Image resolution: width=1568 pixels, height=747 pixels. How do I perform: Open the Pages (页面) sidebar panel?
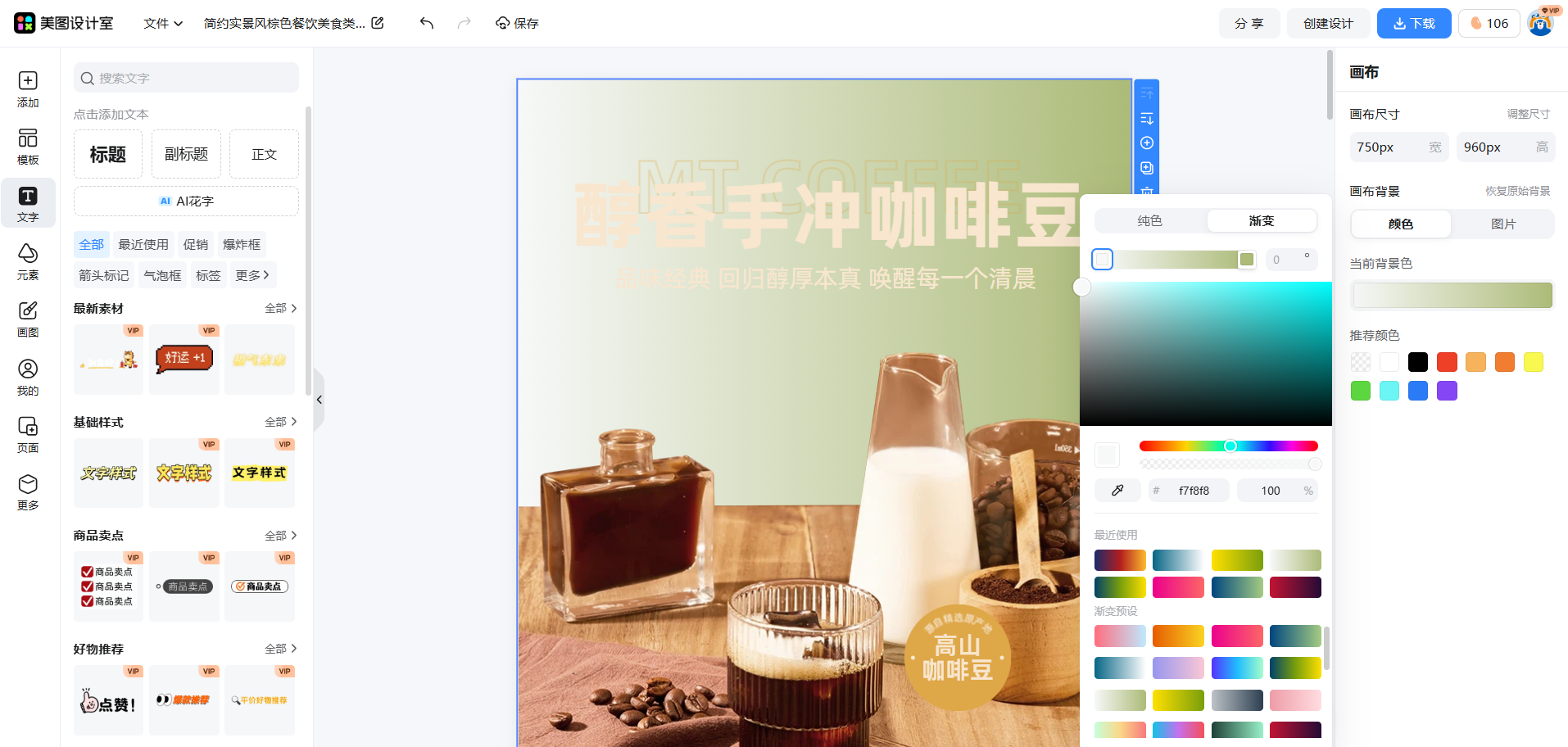pyautogui.click(x=28, y=434)
